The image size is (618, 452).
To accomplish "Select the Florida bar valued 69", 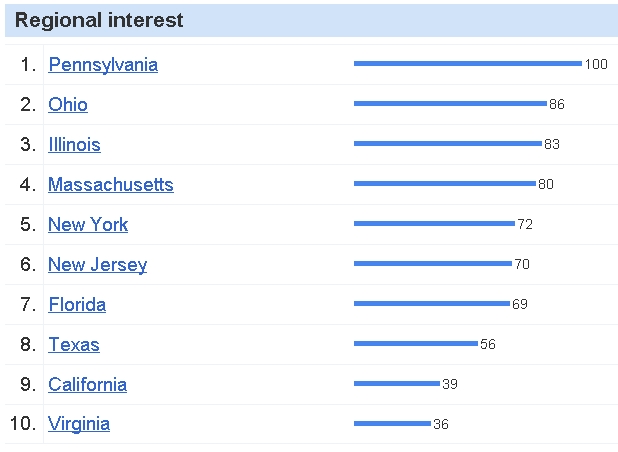I will 431,304.
